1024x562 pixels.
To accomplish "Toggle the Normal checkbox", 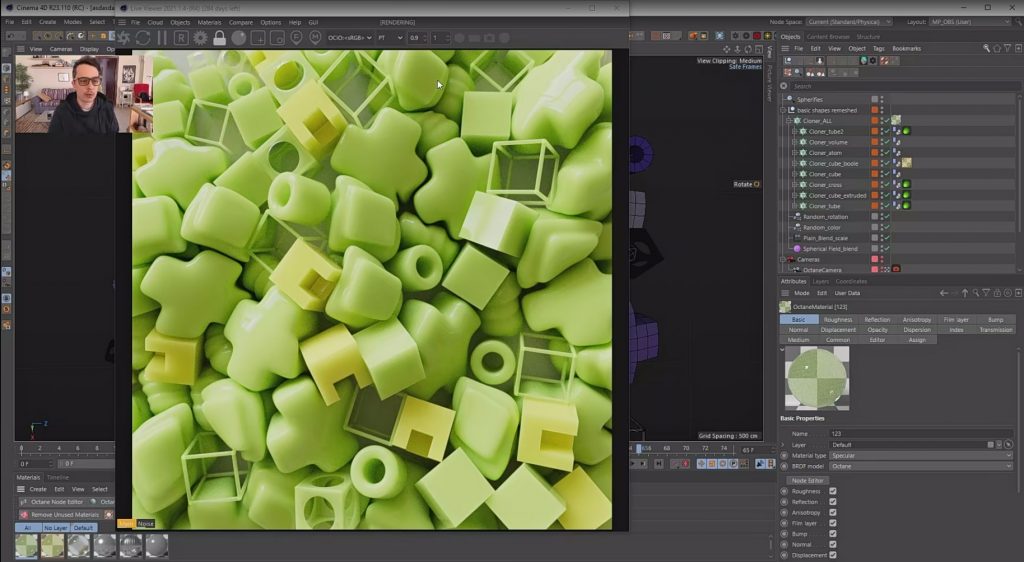I will 833,544.
